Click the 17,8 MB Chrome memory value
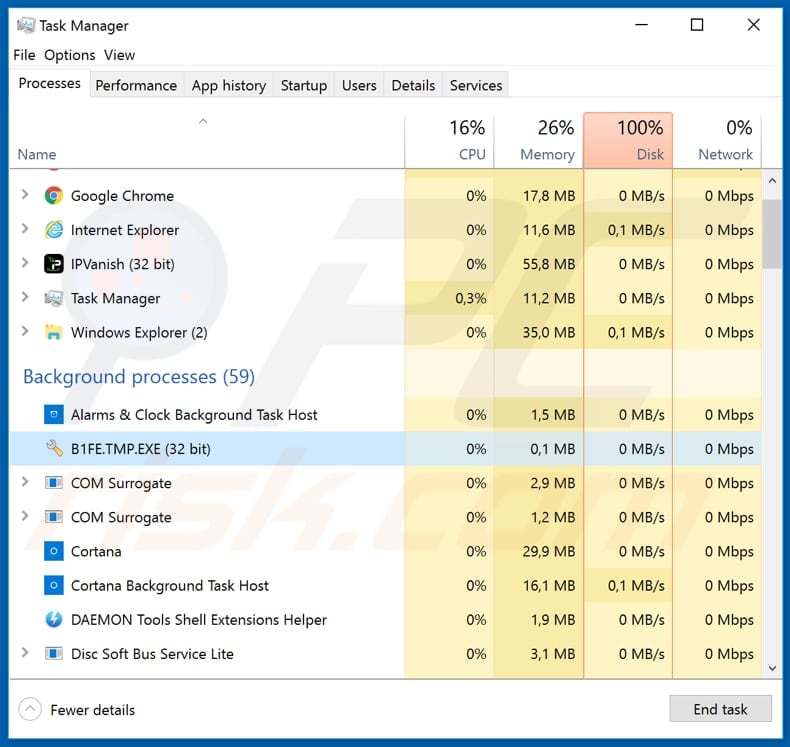Viewport: 790px width, 747px height. (549, 196)
